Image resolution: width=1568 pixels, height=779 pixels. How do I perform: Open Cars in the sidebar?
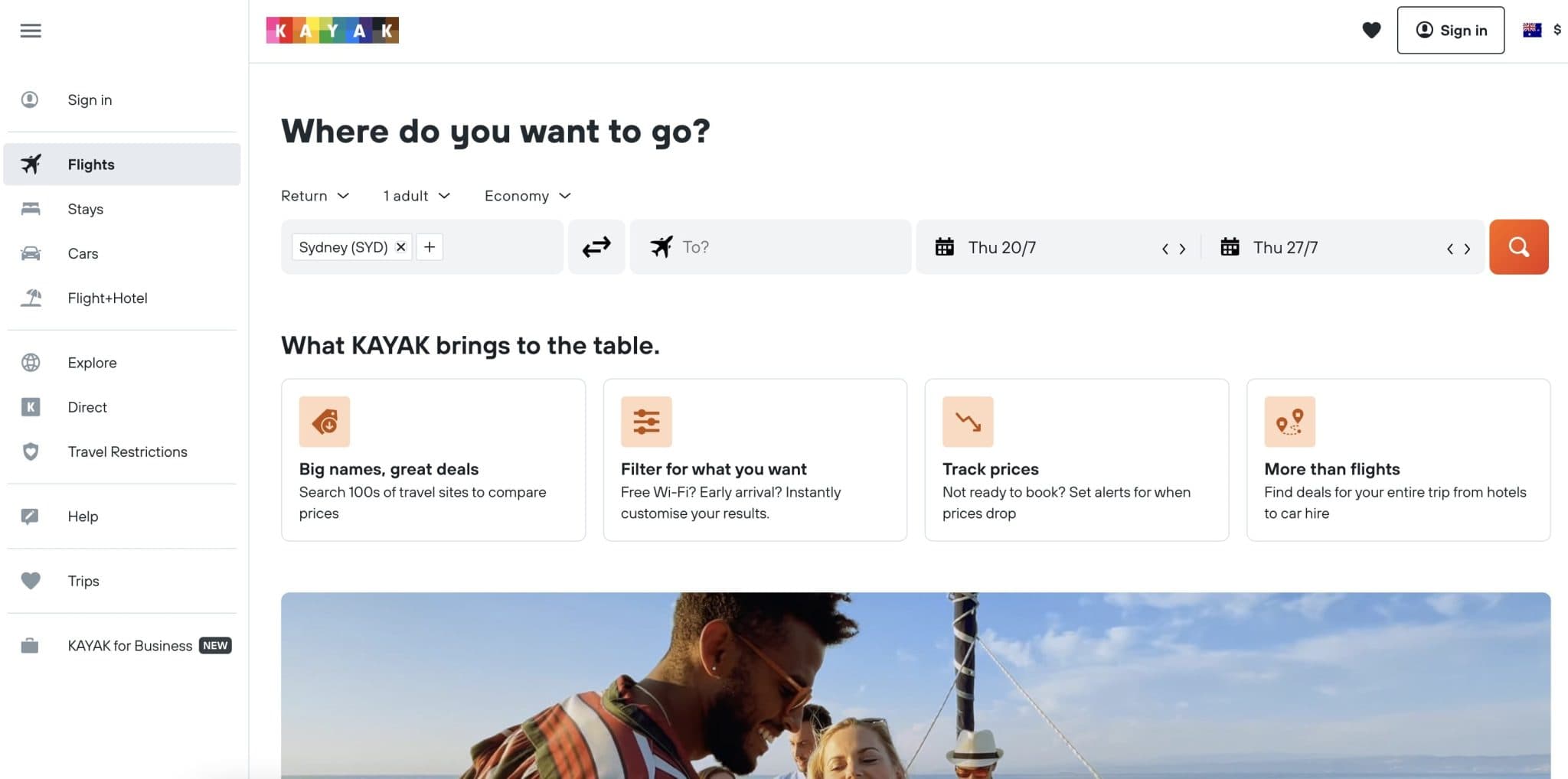pyautogui.click(x=122, y=253)
